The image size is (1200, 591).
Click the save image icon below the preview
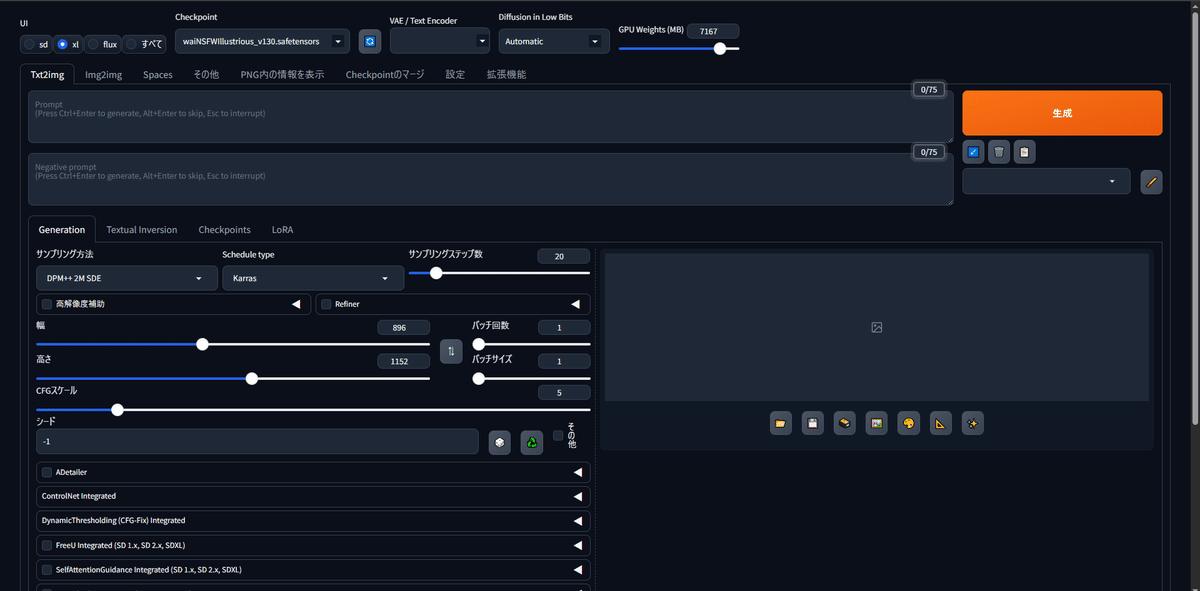812,423
